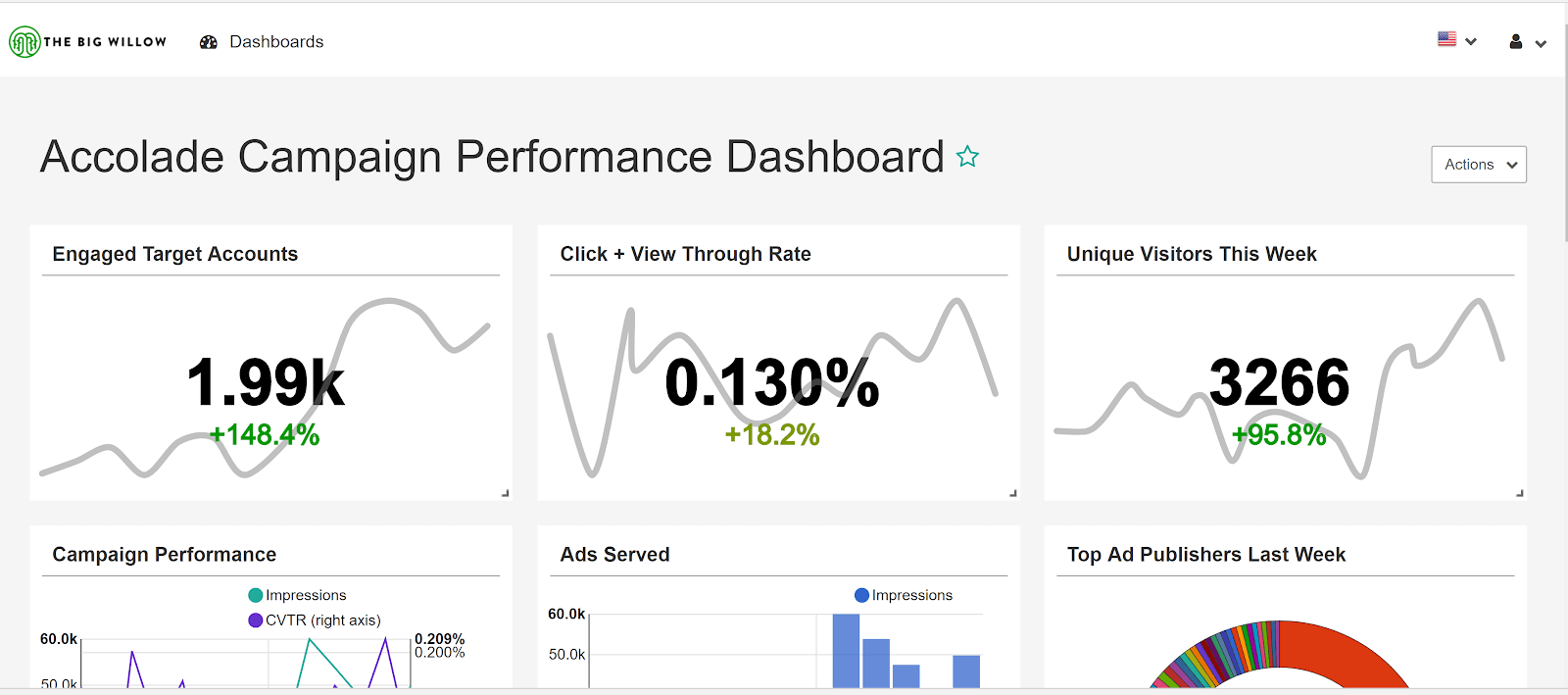This screenshot has height=695, width=1568.
Task: Click the tallest bar in Ads Served
Action: click(x=846, y=650)
